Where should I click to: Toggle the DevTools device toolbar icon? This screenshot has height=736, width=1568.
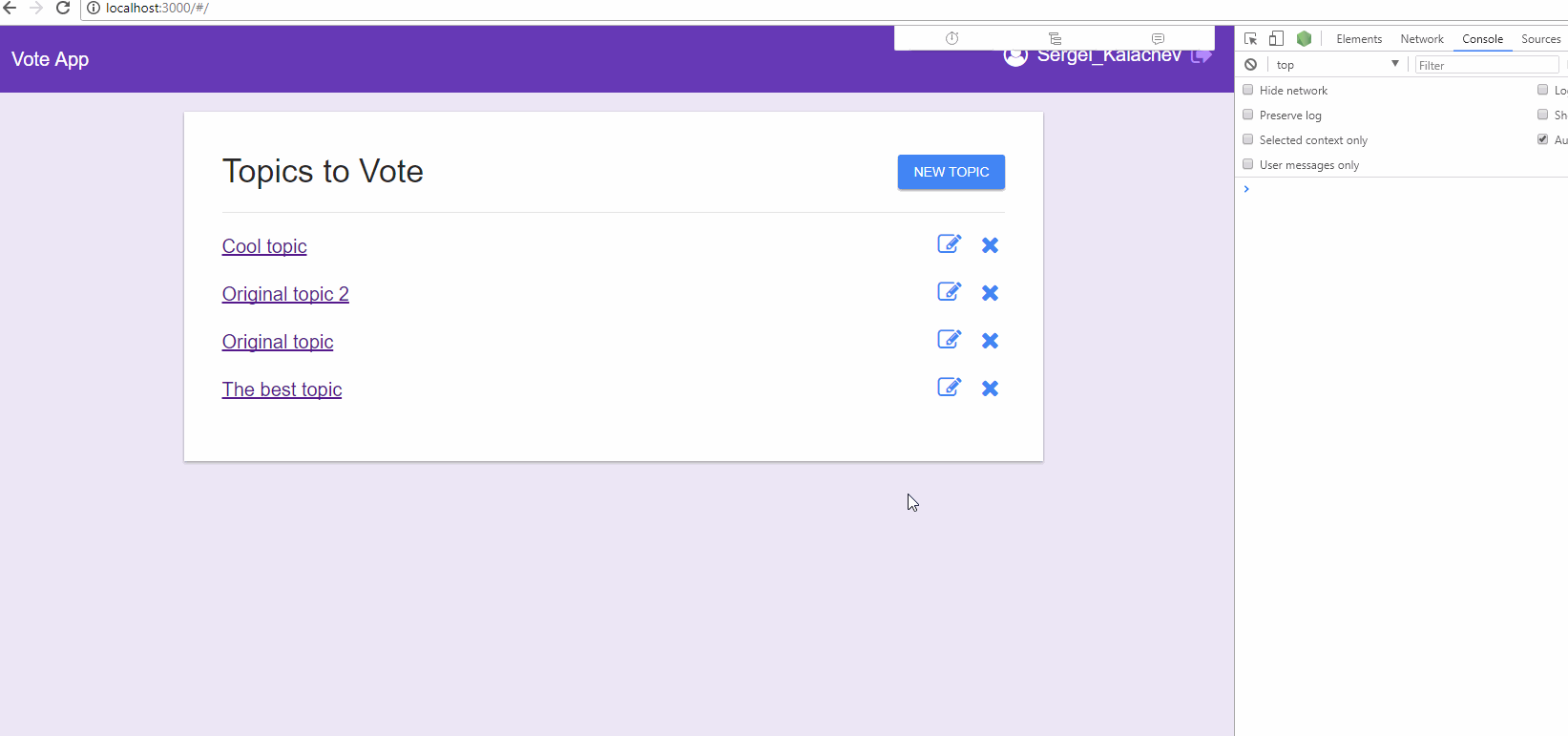tap(1276, 39)
